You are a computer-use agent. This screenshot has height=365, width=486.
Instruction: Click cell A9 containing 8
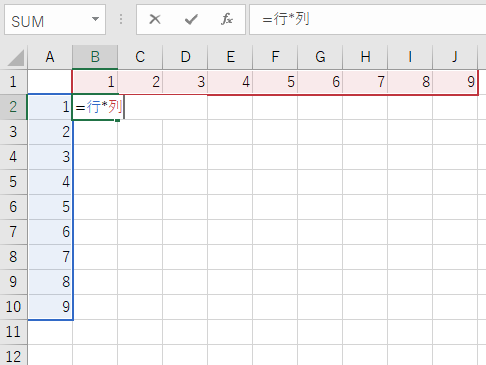coord(50,282)
